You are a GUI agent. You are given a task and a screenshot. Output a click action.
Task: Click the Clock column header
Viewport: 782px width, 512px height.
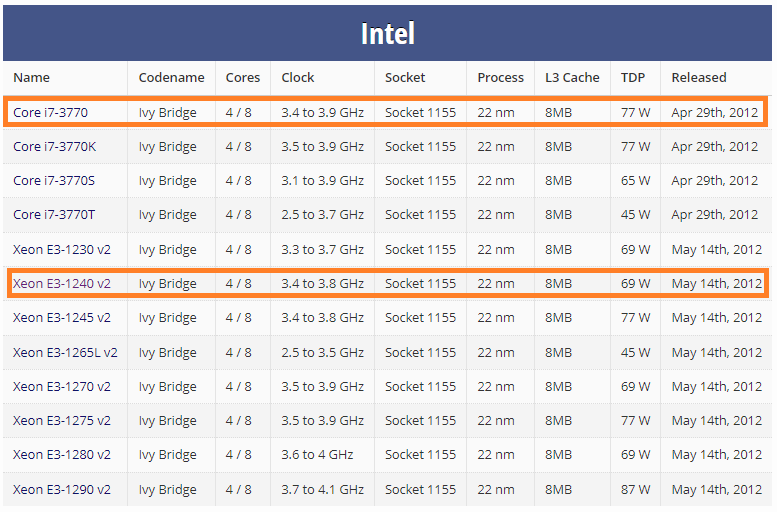click(298, 78)
